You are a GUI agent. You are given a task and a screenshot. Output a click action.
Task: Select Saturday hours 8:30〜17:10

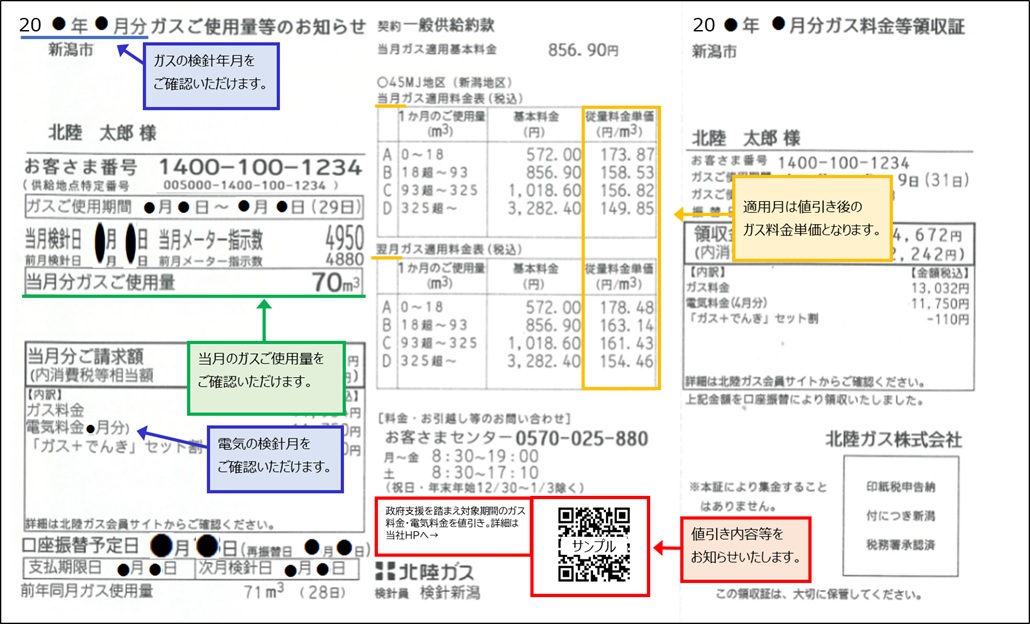tap(485, 473)
